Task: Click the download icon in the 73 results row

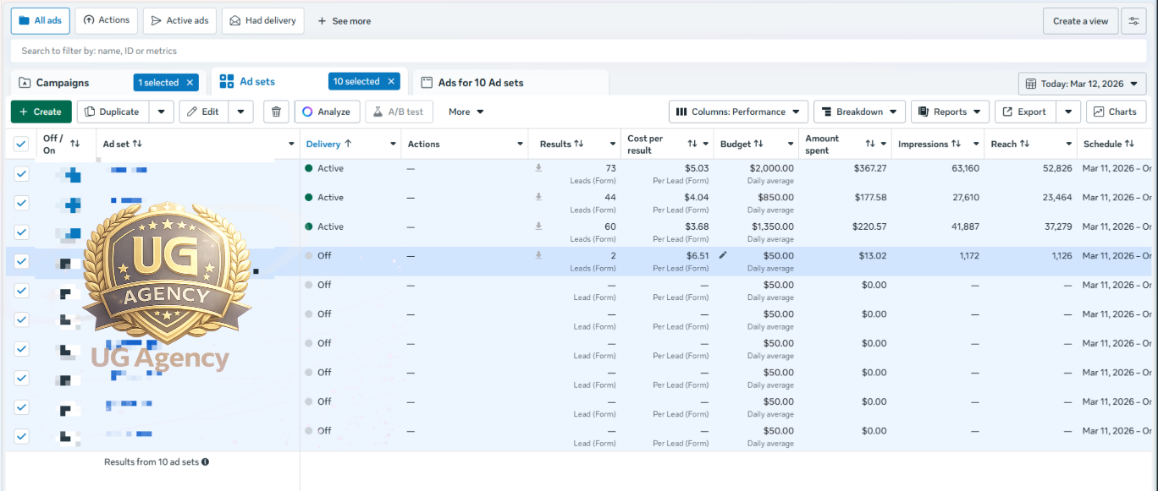Action: pyautogui.click(x=538, y=168)
